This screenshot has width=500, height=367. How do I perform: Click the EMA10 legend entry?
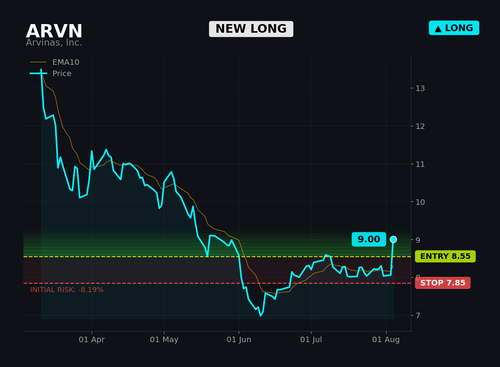click(55, 62)
